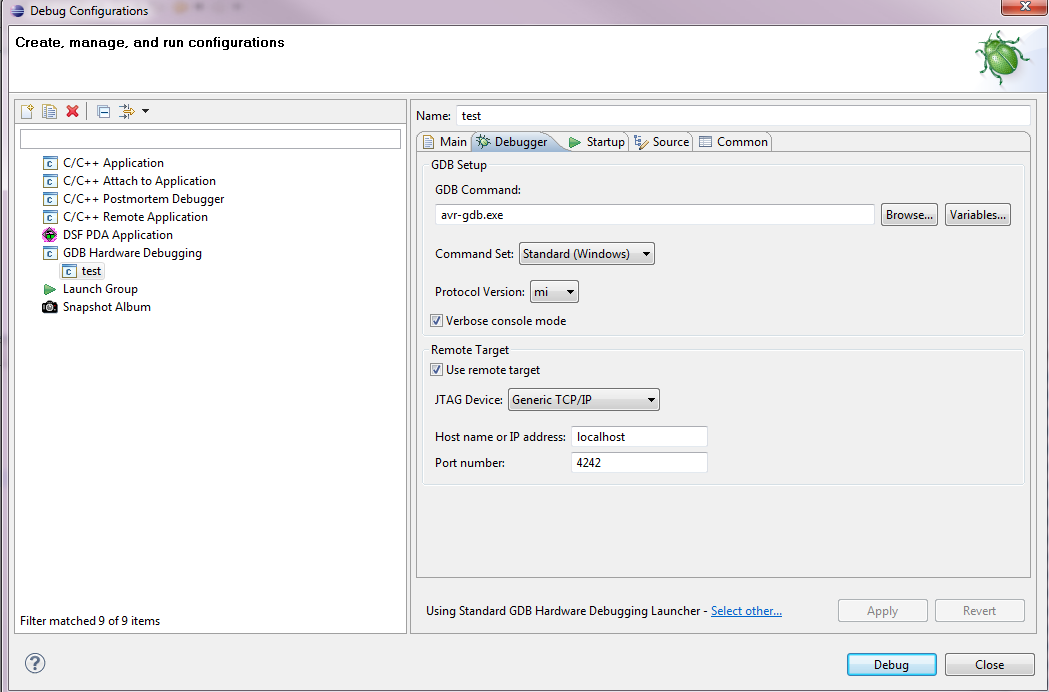Click the Select other... launcher link
The height and width of the screenshot is (692, 1049).
point(746,611)
